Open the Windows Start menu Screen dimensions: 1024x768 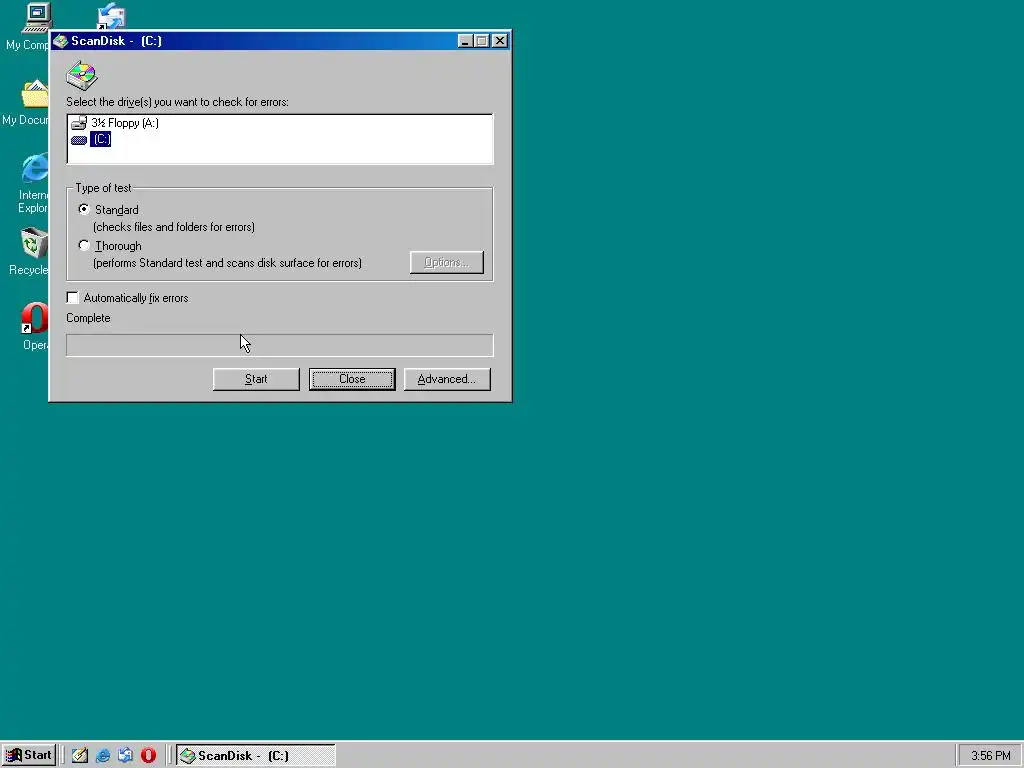tap(29, 756)
